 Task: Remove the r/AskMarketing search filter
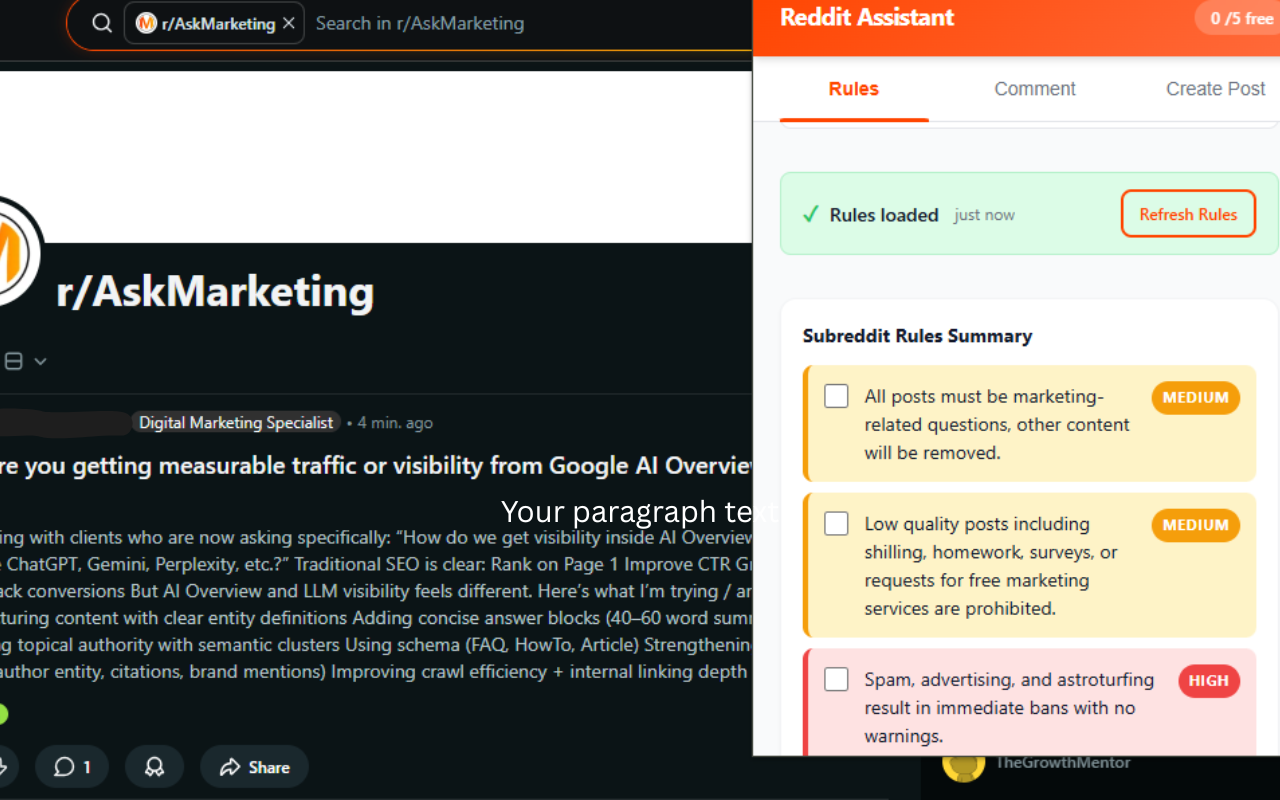(287, 22)
